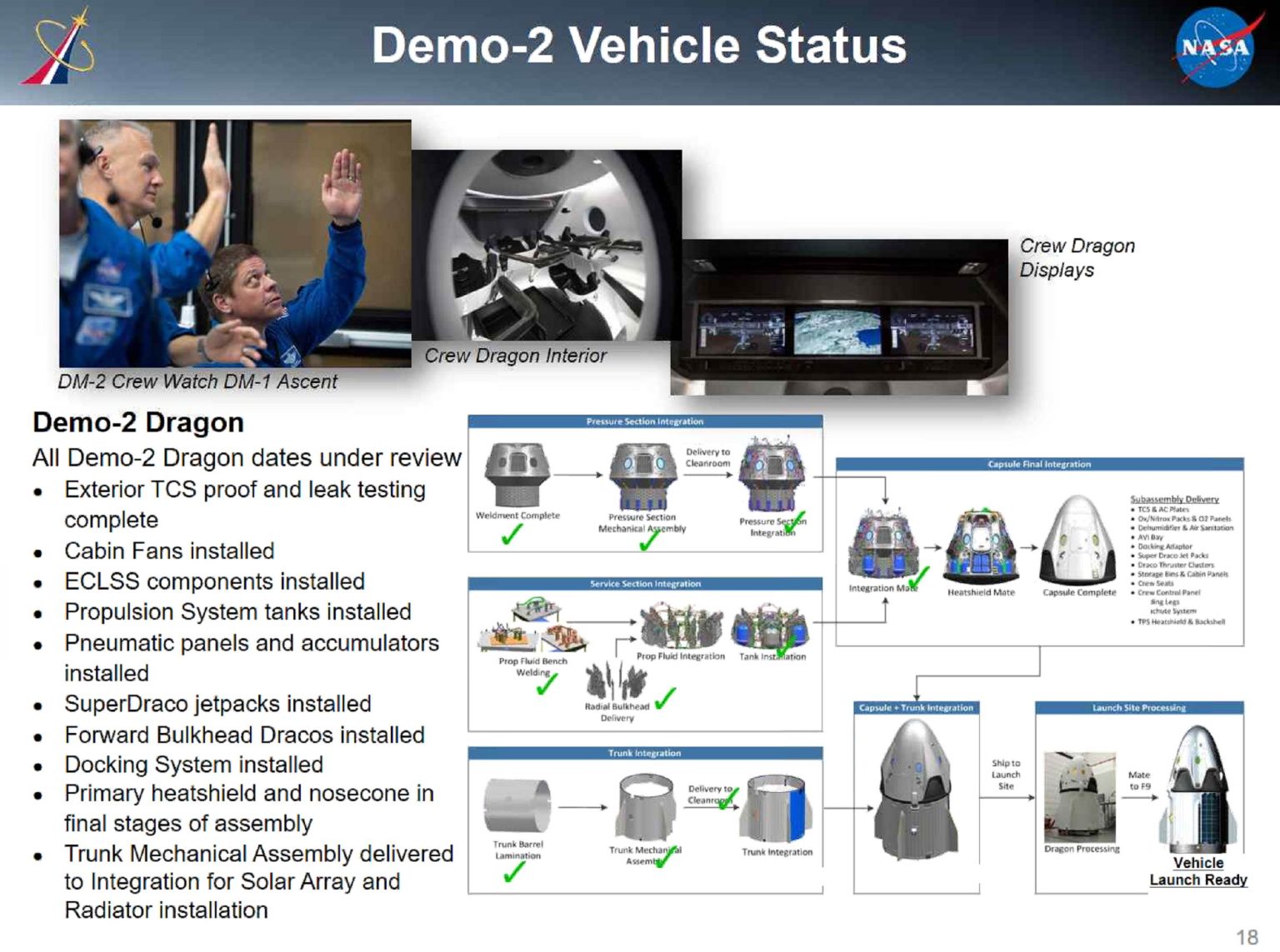The width and height of the screenshot is (1280, 952).
Task: Click the Pressure Section Integration header bar
Action: click(645, 421)
